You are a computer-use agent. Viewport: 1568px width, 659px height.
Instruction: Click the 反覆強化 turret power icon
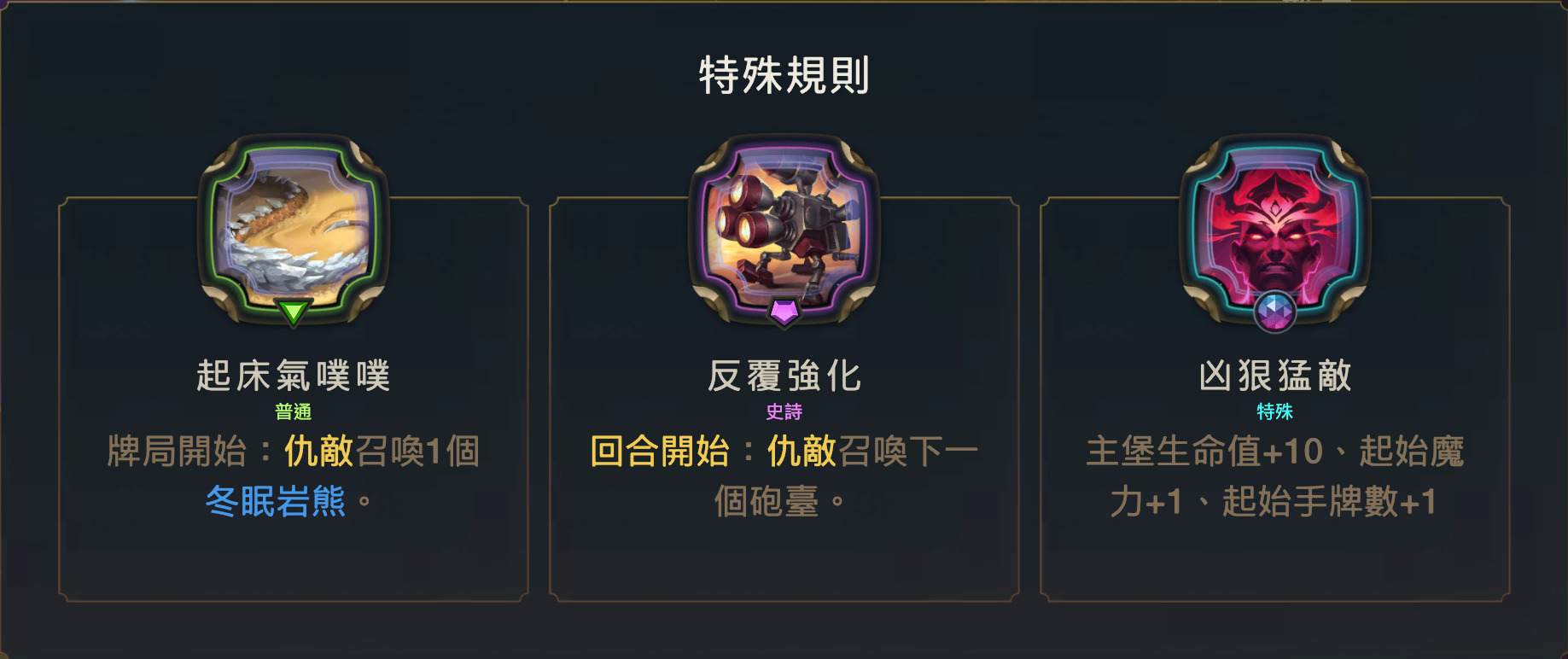tap(784, 229)
